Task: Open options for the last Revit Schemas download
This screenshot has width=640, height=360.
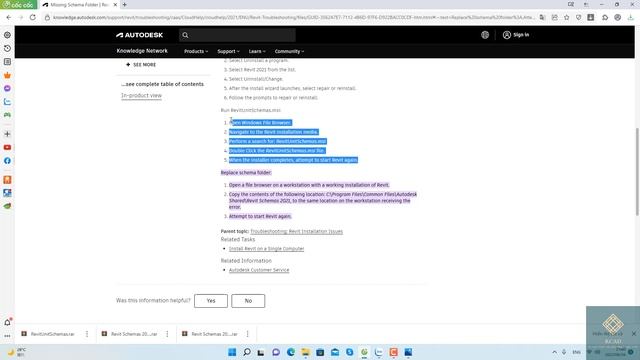Action: click(x=247, y=334)
